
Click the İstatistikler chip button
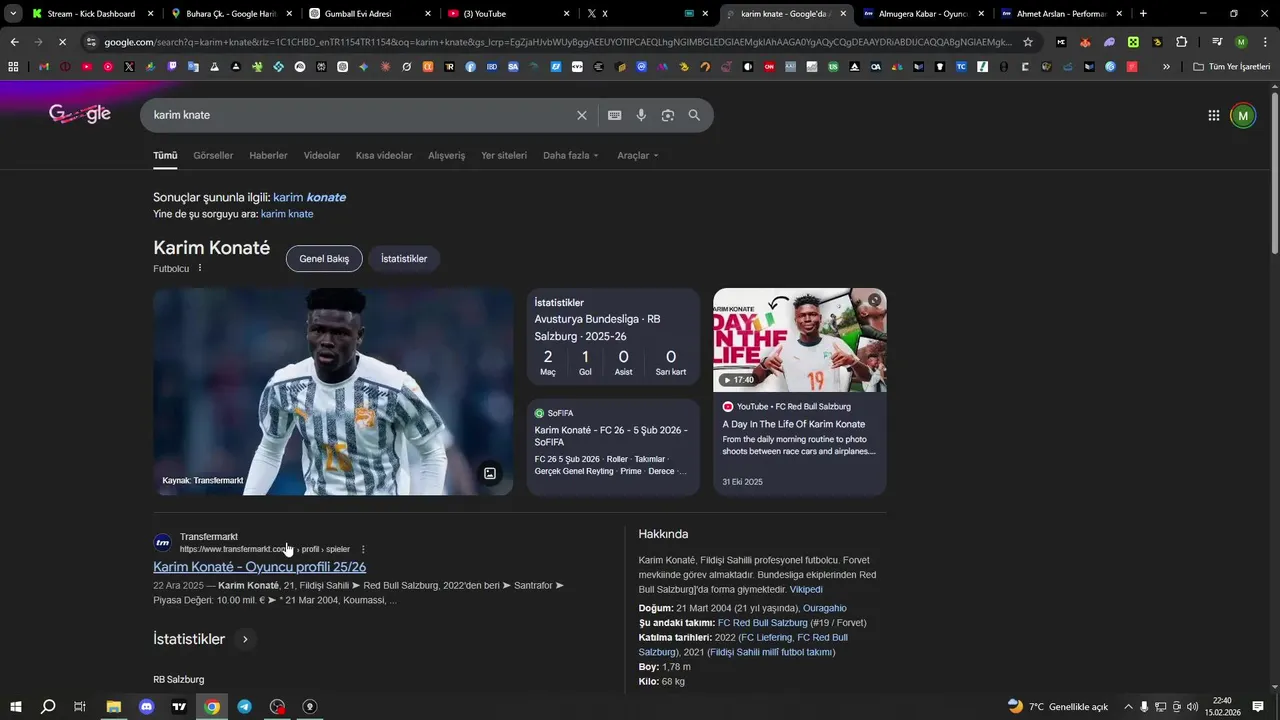tap(404, 258)
